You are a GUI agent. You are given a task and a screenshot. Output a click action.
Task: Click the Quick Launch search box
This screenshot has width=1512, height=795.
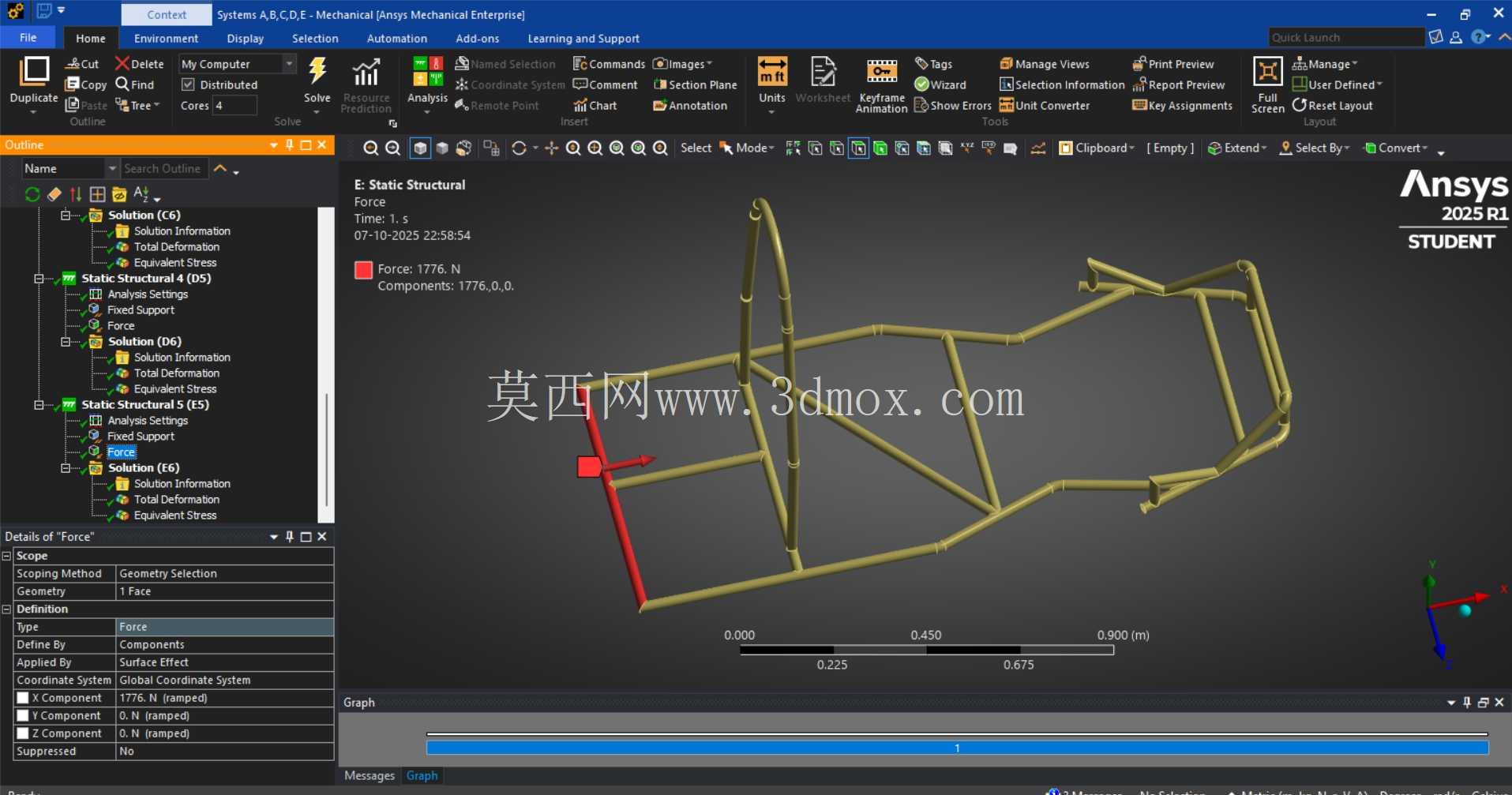1346,37
